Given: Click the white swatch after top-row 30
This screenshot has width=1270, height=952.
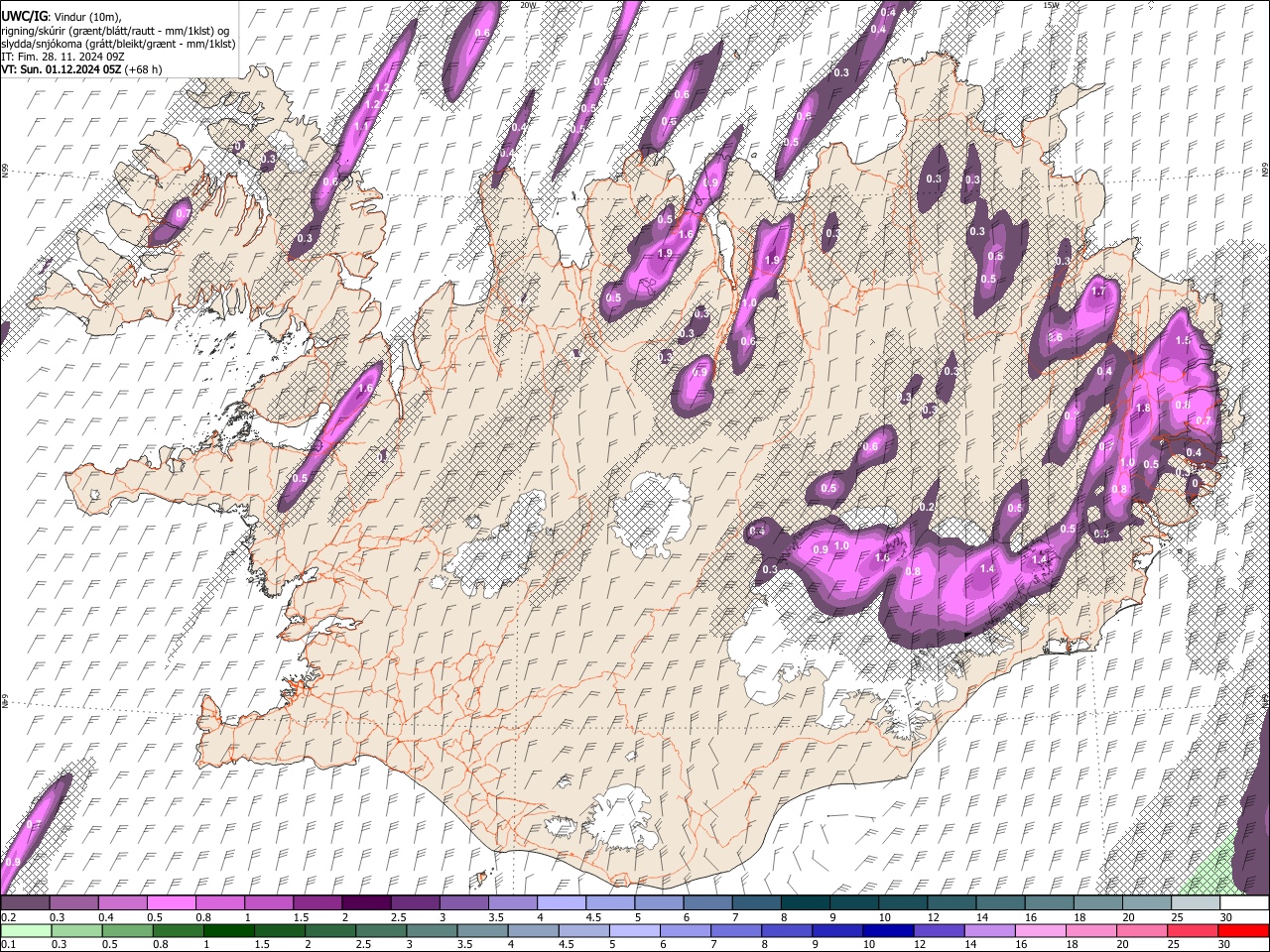Looking at the screenshot, I should pos(1244,902).
